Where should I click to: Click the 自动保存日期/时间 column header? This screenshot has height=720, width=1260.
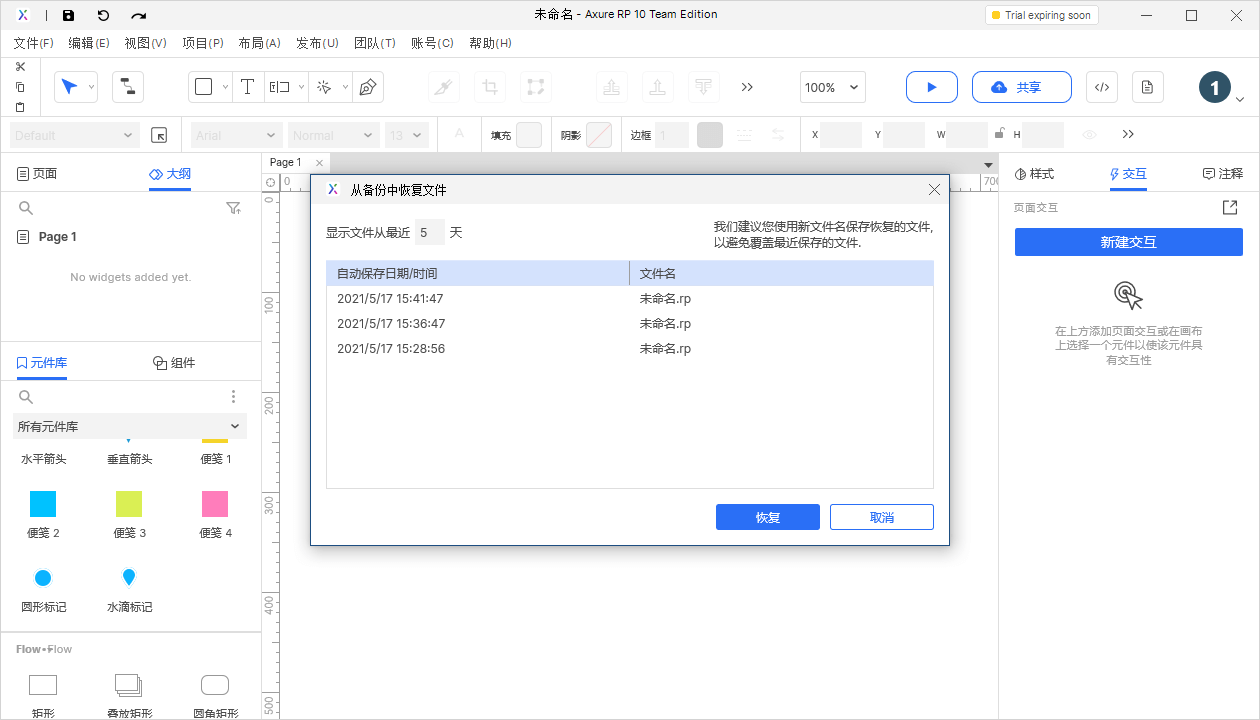click(x=478, y=273)
